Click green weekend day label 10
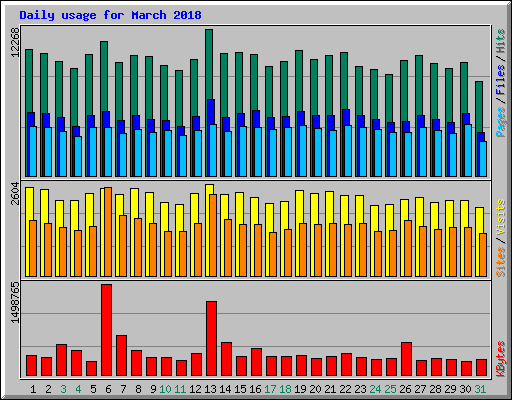512x400 pixels. [x=165, y=389]
